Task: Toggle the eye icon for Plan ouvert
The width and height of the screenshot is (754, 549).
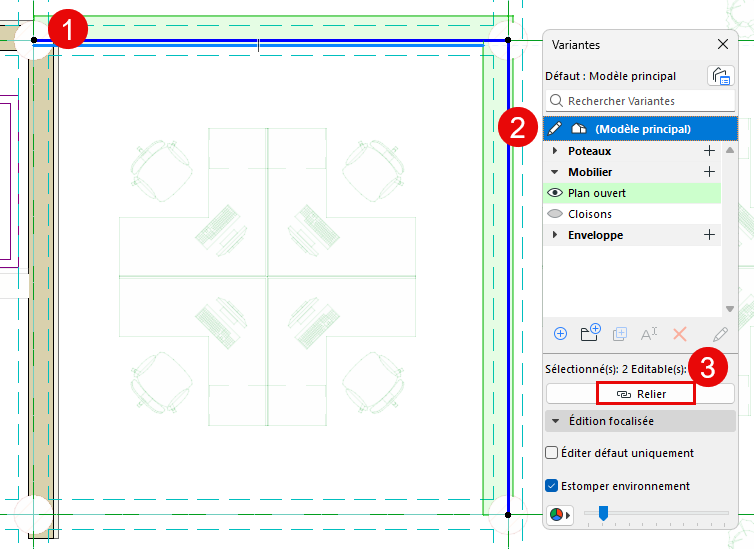Action: (555, 193)
